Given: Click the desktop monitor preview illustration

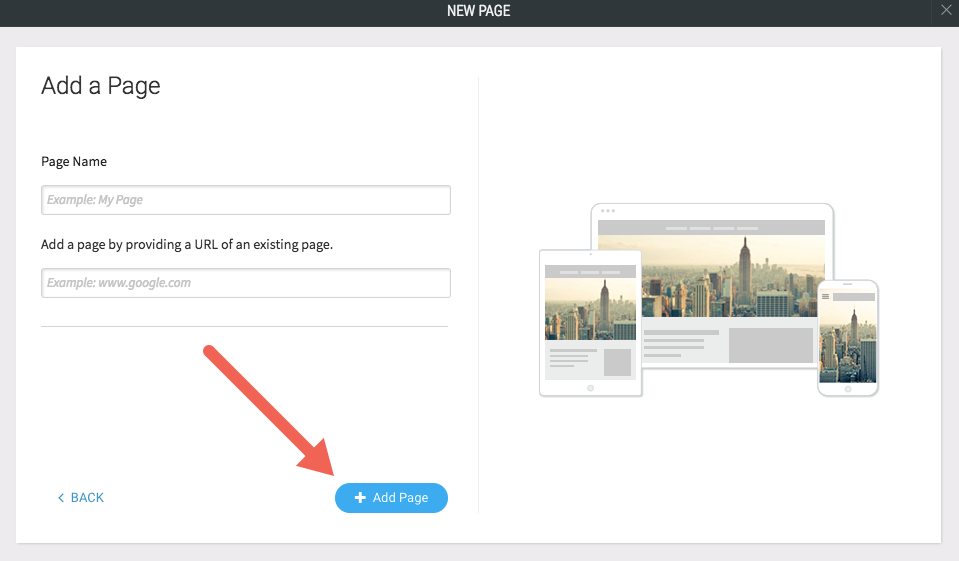Looking at the screenshot, I should pos(713,285).
